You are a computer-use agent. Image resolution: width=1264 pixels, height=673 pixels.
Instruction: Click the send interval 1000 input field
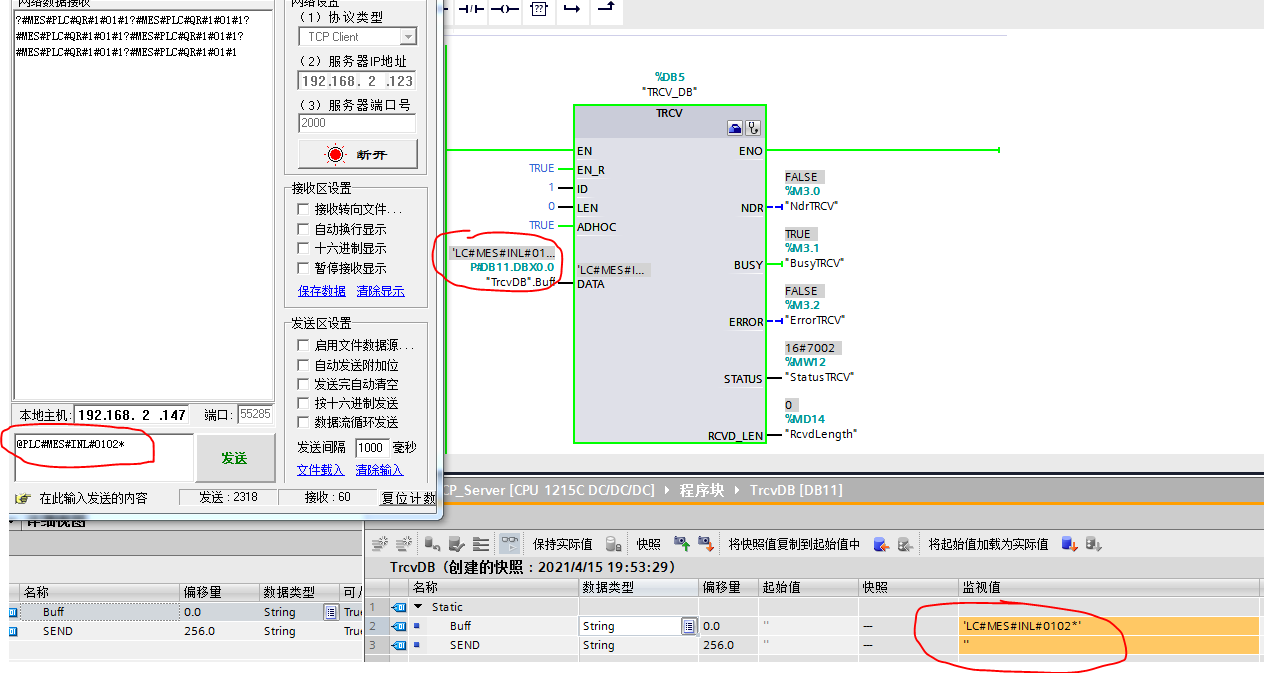point(372,448)
